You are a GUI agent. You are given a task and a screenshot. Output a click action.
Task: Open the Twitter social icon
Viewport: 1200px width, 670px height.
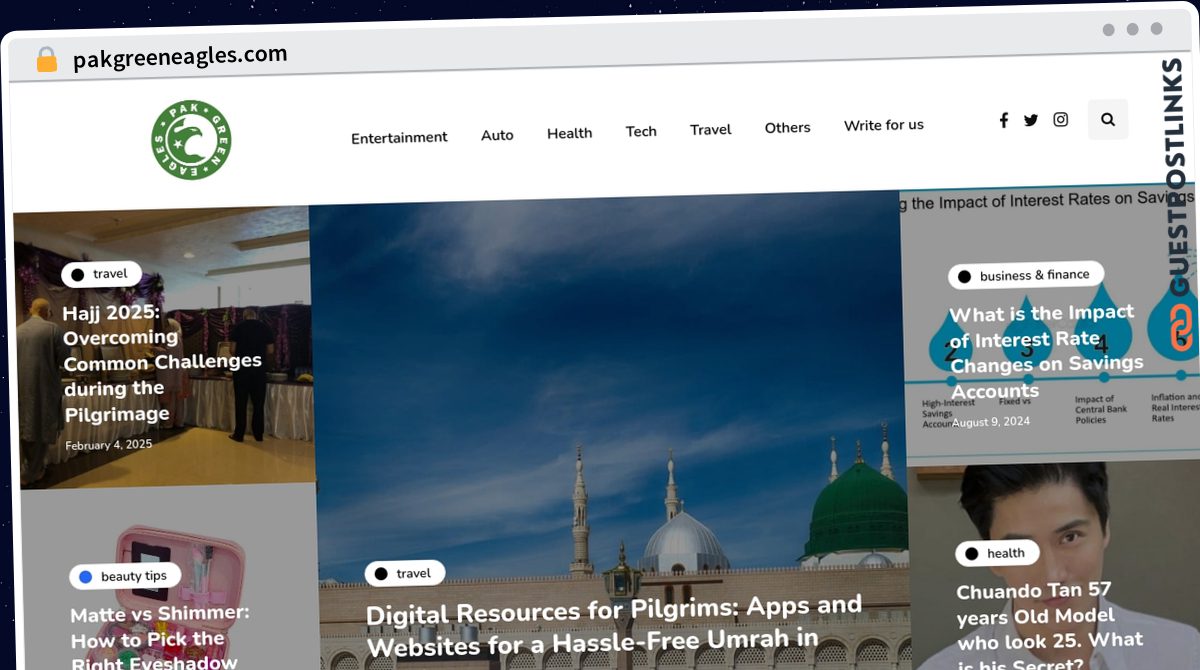click(x=1031, y=120)
